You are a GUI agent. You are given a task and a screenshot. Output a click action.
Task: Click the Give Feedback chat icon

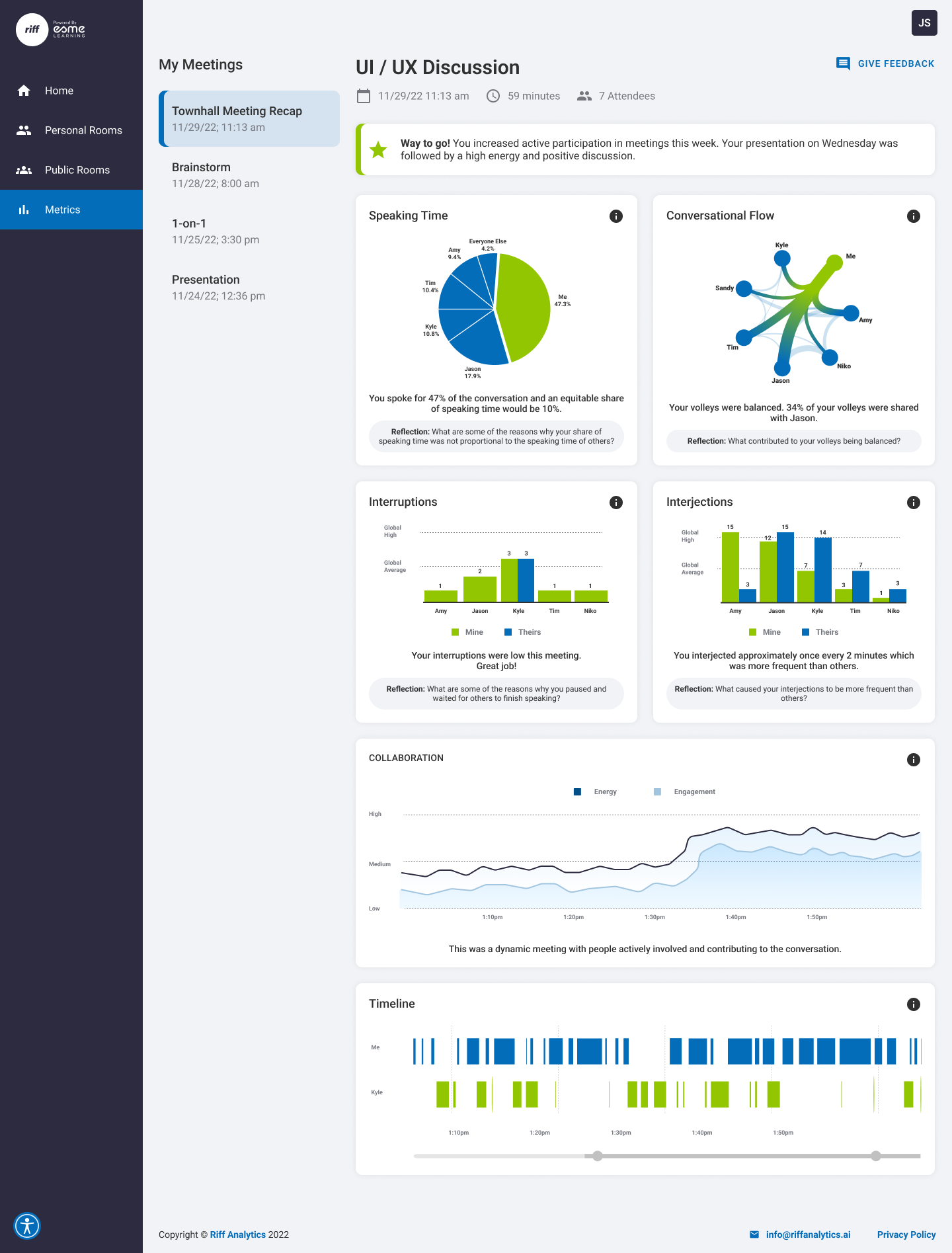843,63
